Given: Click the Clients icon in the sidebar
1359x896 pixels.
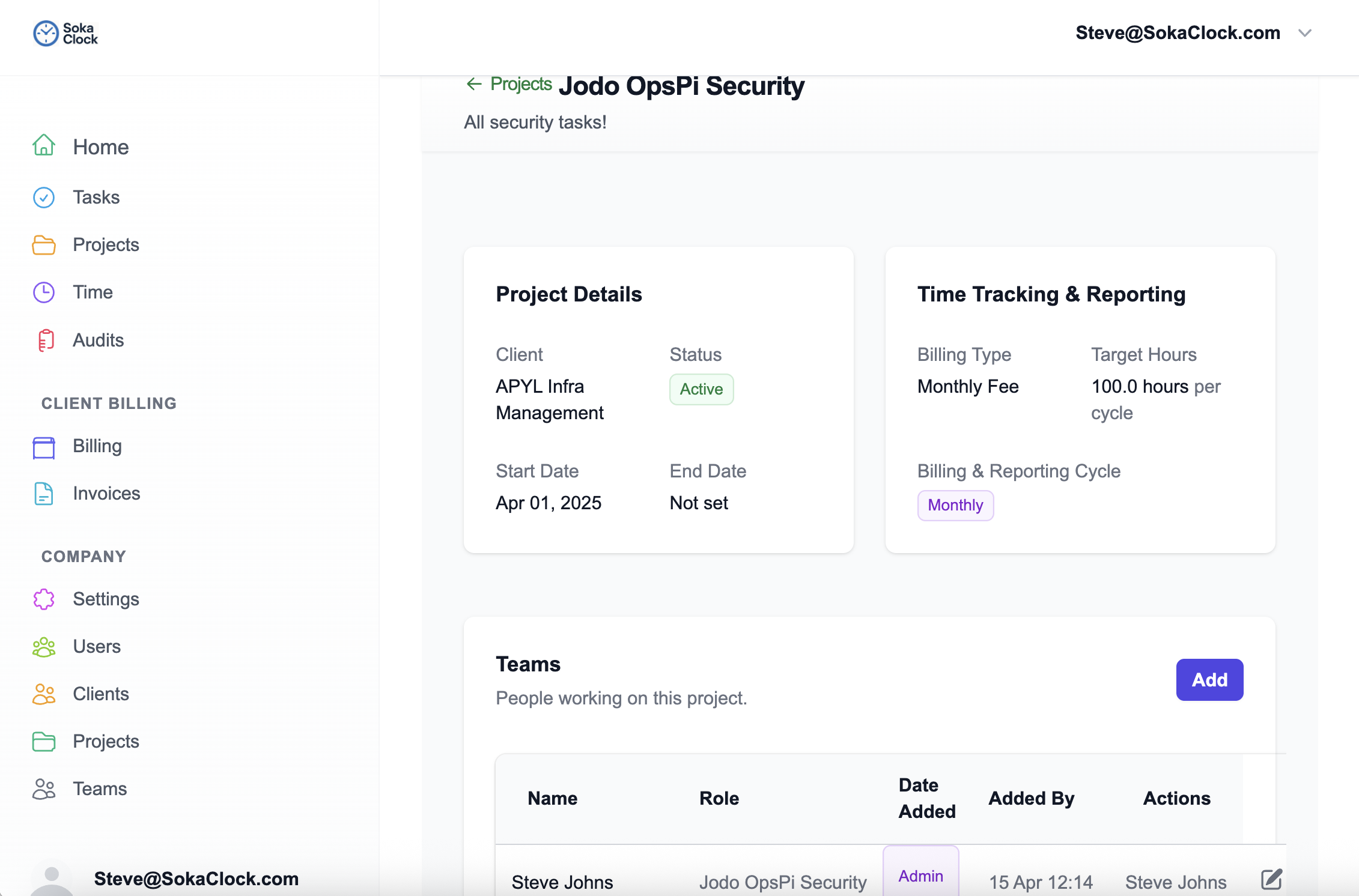Looking at the screenshot, I should click(x=43, y=694).
